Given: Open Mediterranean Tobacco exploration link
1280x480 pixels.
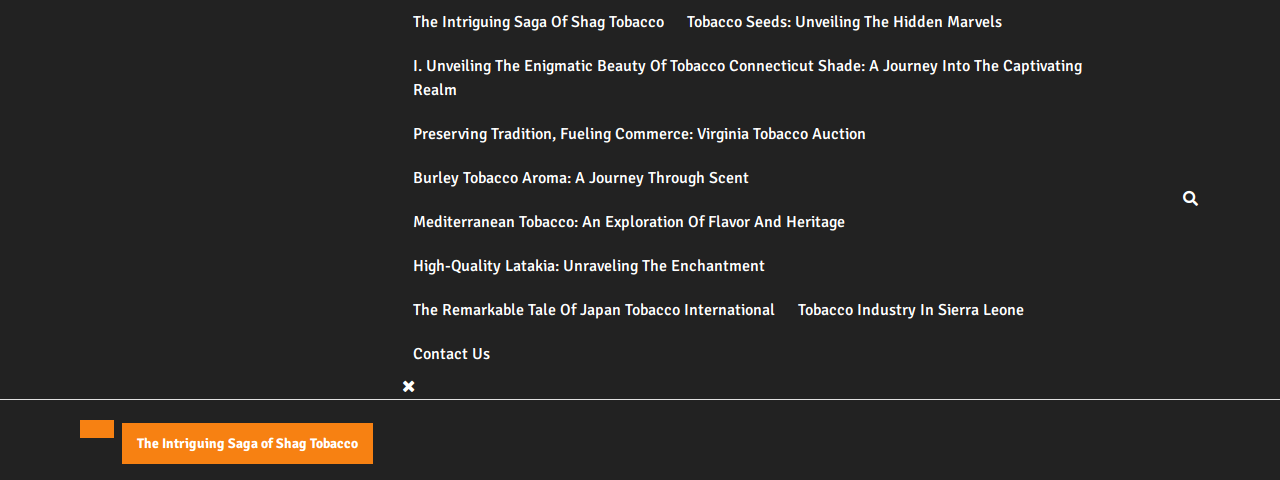Looking at the screenshot, I should [629, 222].
